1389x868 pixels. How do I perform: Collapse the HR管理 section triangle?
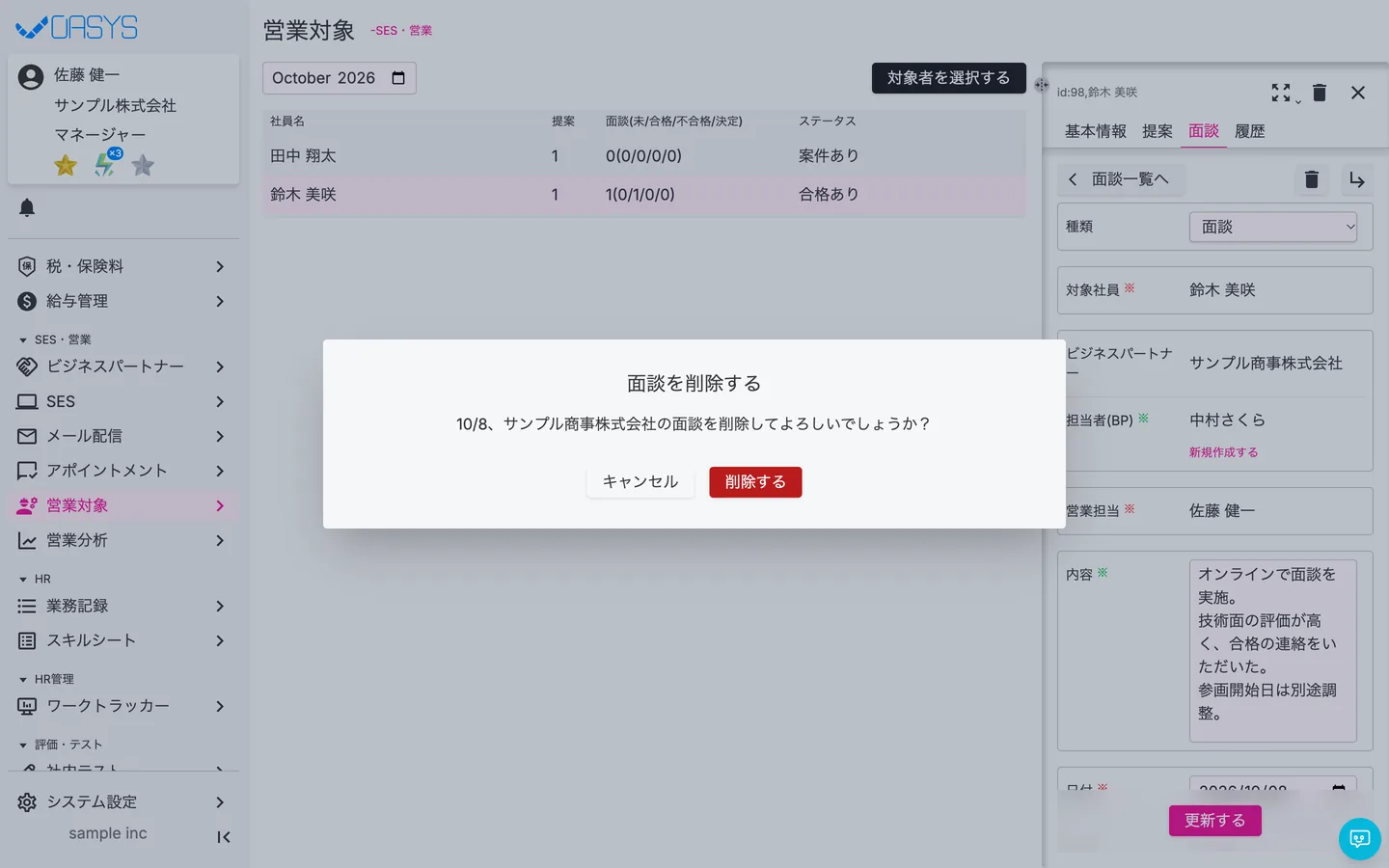pos(23,680)
